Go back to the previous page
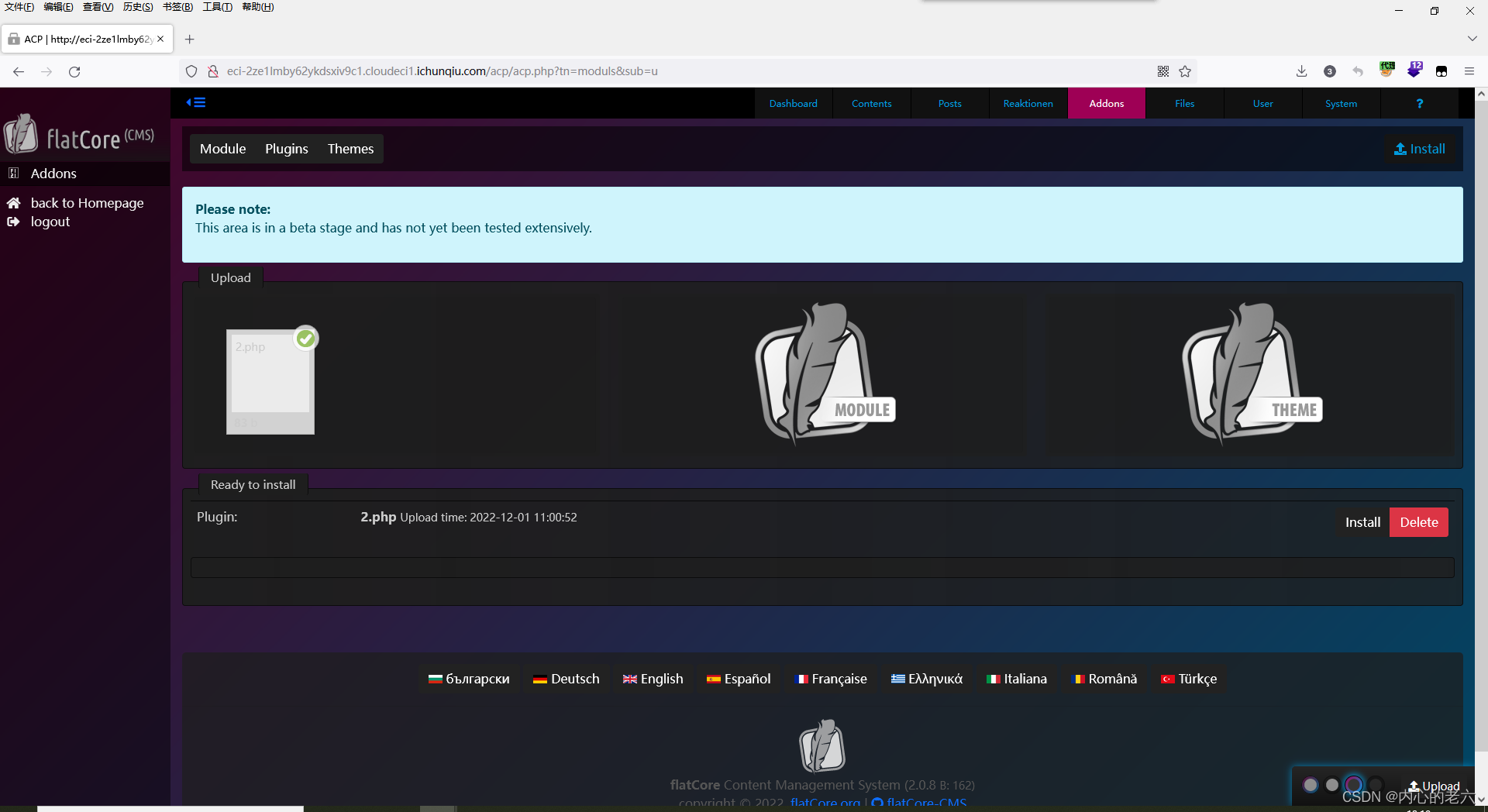 click(19, 71)
